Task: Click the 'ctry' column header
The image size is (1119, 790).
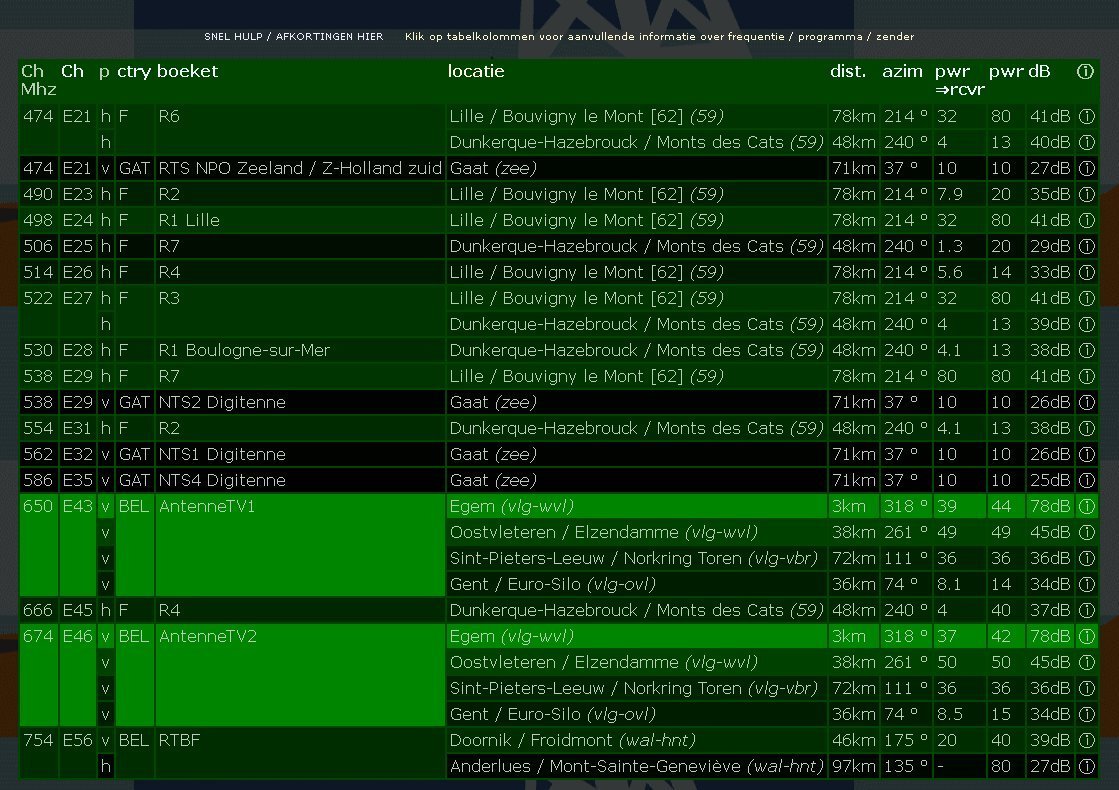Action: pyautogui.click(x=133, y=71)
